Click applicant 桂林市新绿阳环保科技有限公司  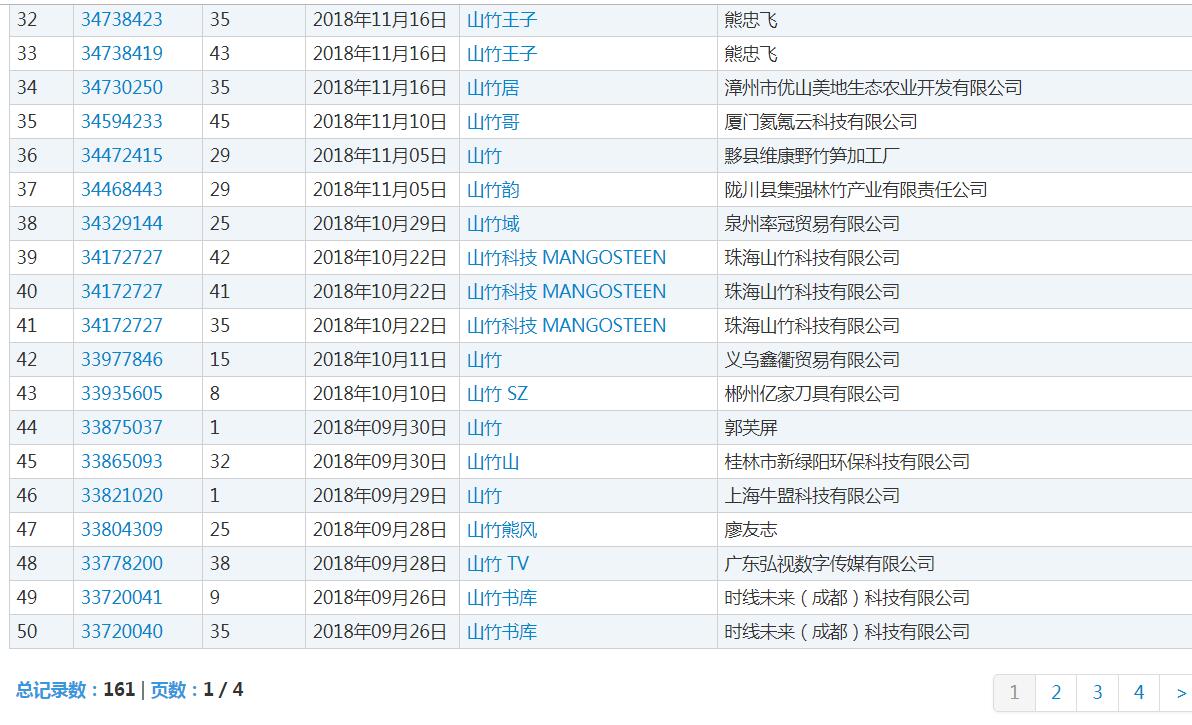tap(847, 461)
